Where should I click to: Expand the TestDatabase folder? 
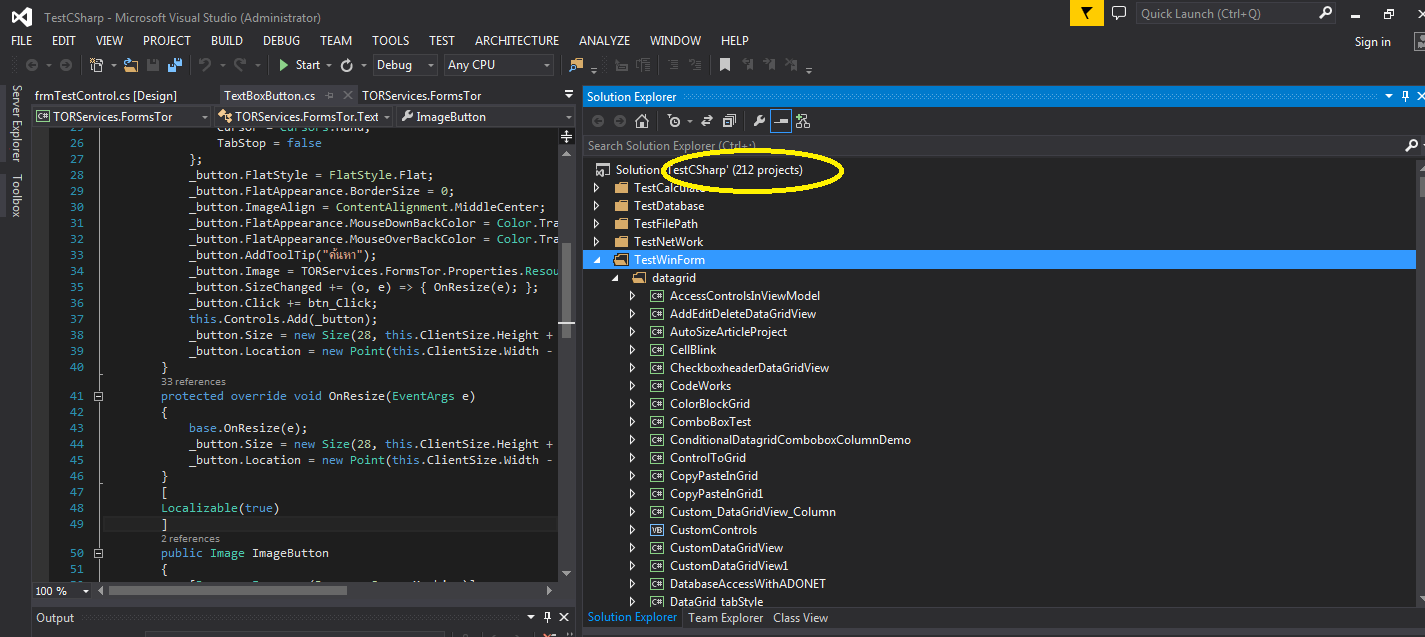coord(597,206)
